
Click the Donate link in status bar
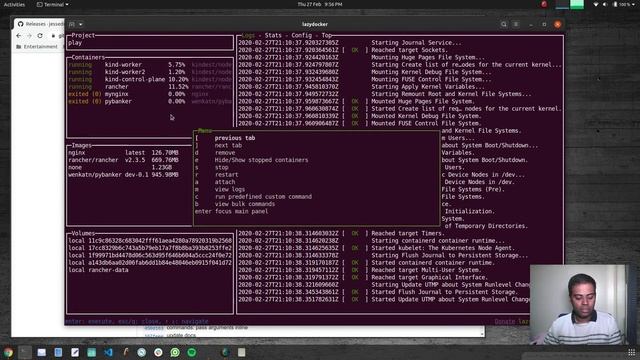[504, 322]
